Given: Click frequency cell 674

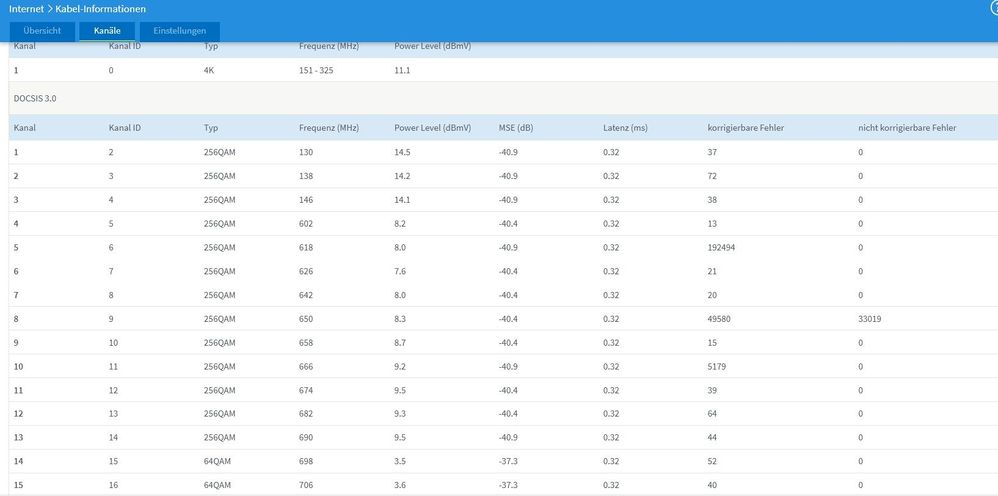Looking at the screenshot, I should 306,390.
